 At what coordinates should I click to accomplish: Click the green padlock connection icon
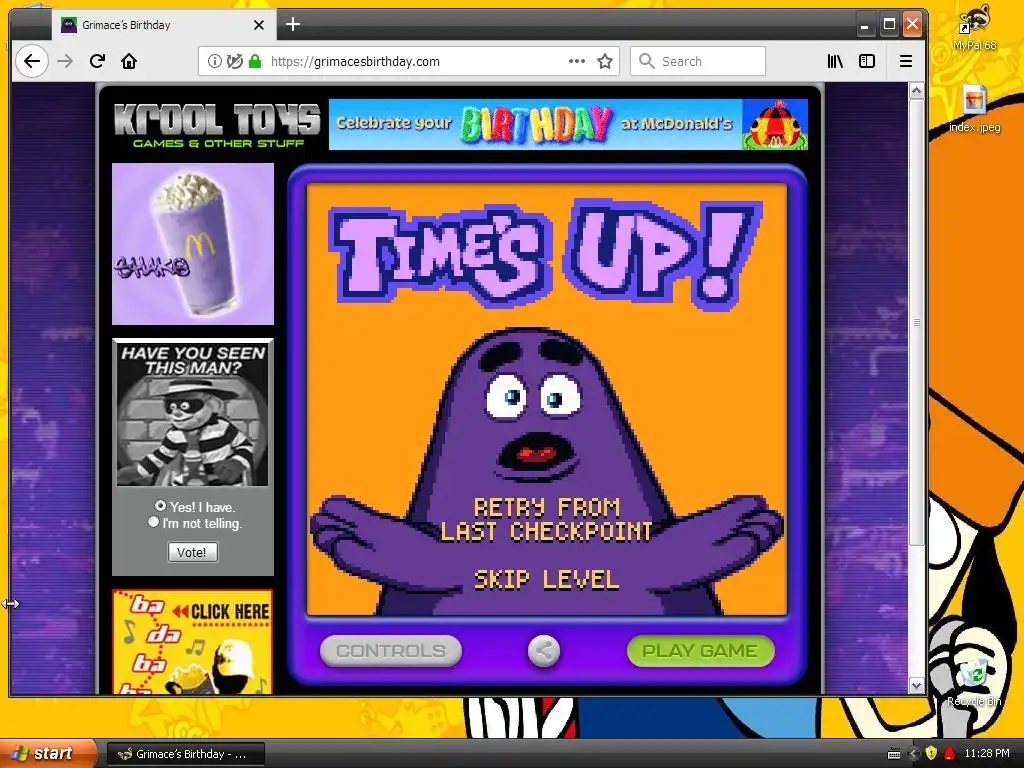(x=255, y=61)
